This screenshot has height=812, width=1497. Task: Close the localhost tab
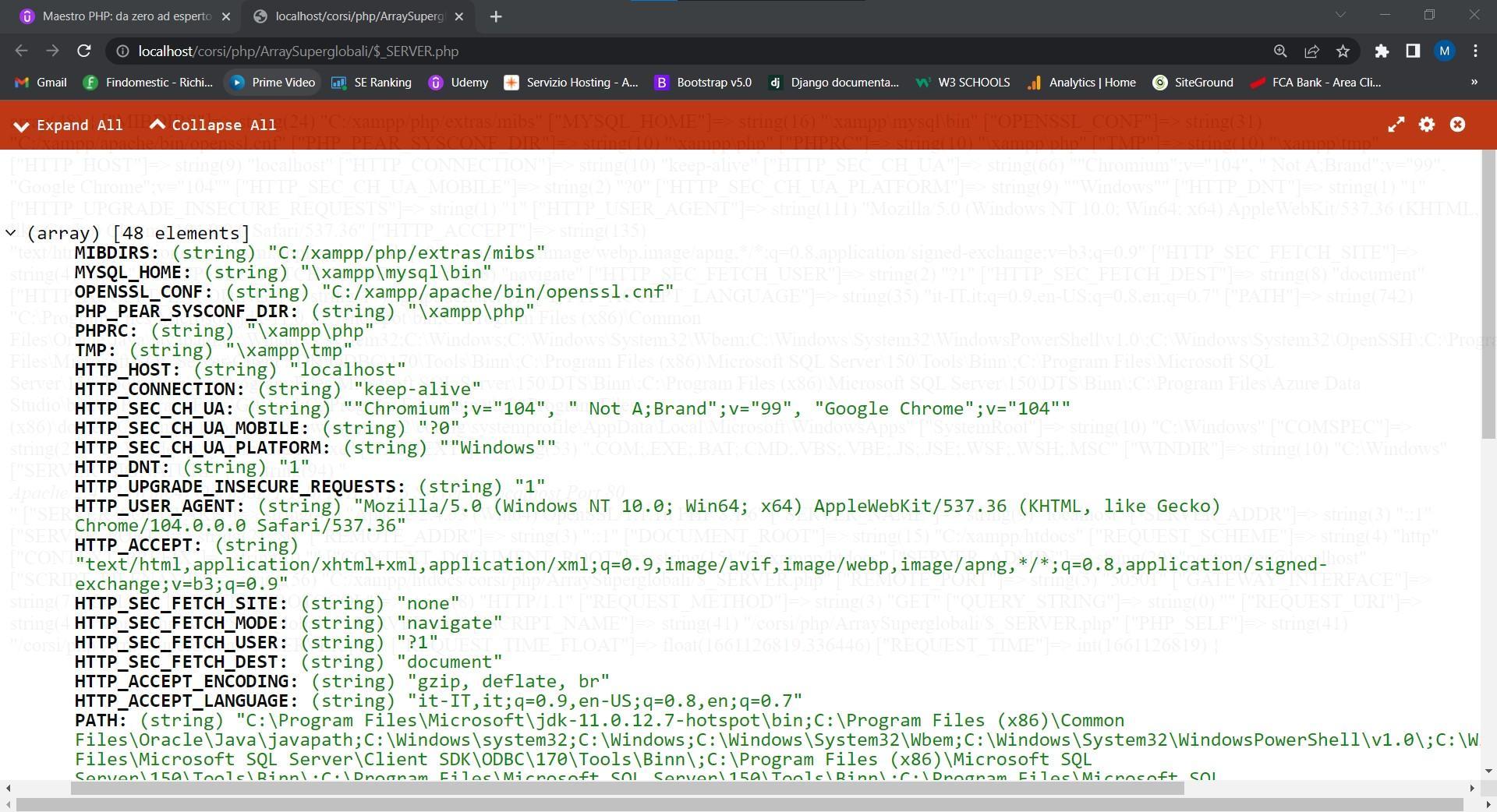[458, 16]
